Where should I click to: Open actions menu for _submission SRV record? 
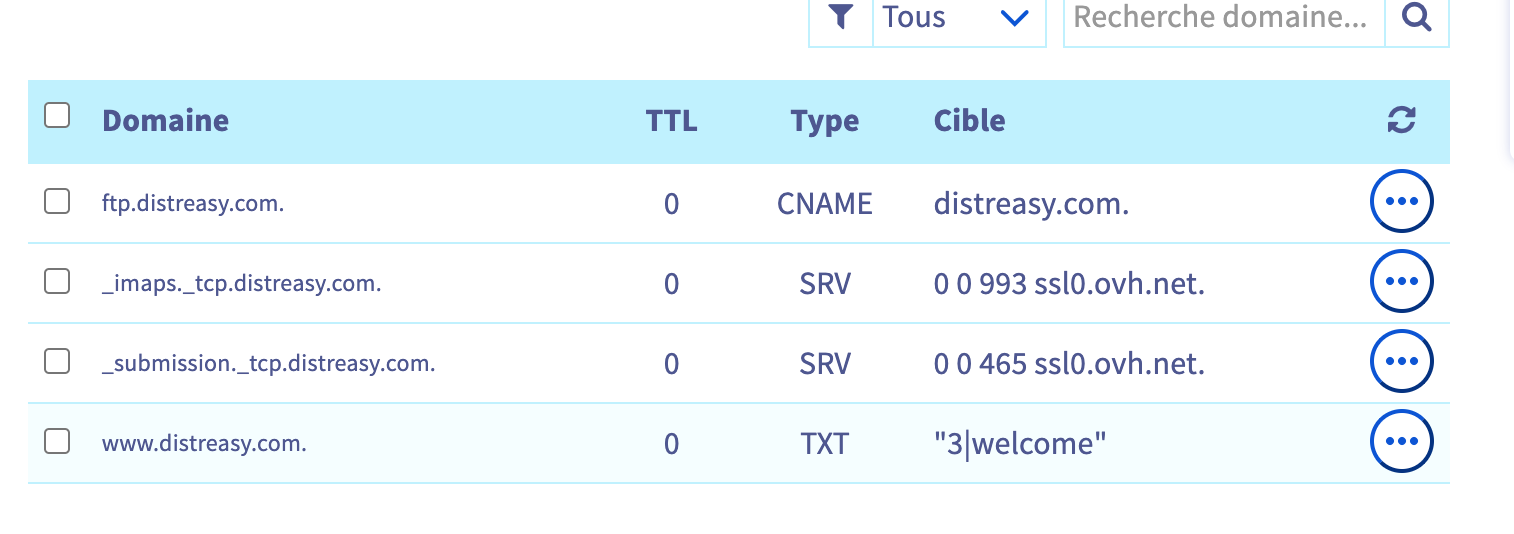(1401, 362)
